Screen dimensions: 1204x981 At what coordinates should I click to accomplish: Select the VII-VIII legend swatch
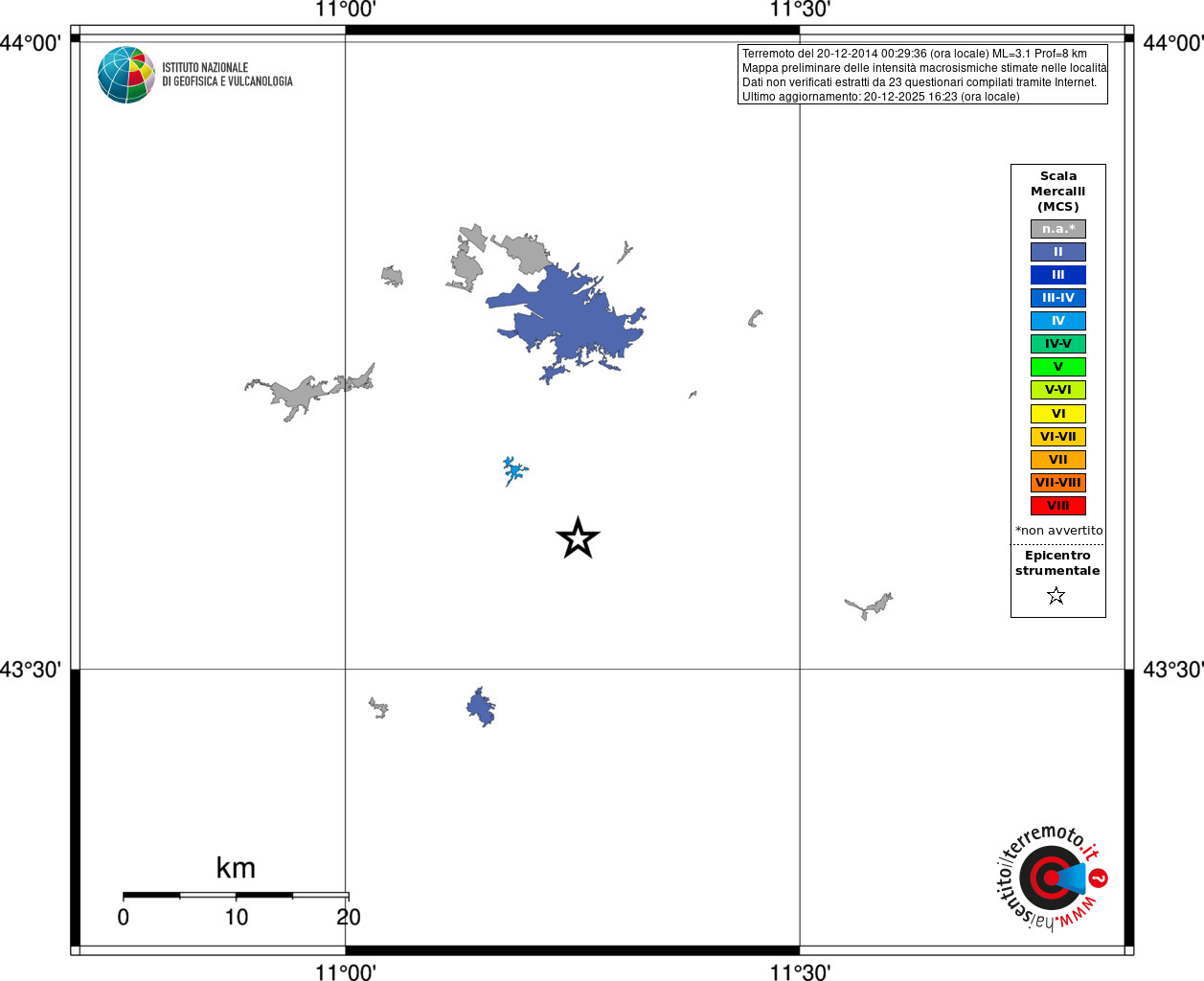(1058, 483)
